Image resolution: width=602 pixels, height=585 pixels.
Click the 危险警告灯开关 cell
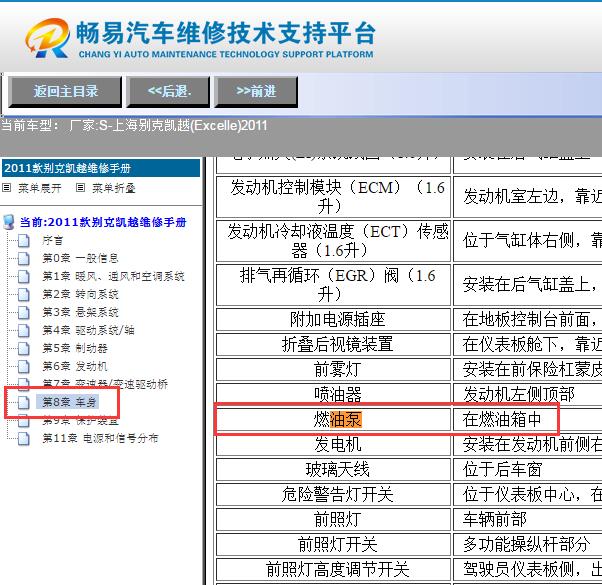[x=333, y=494]
